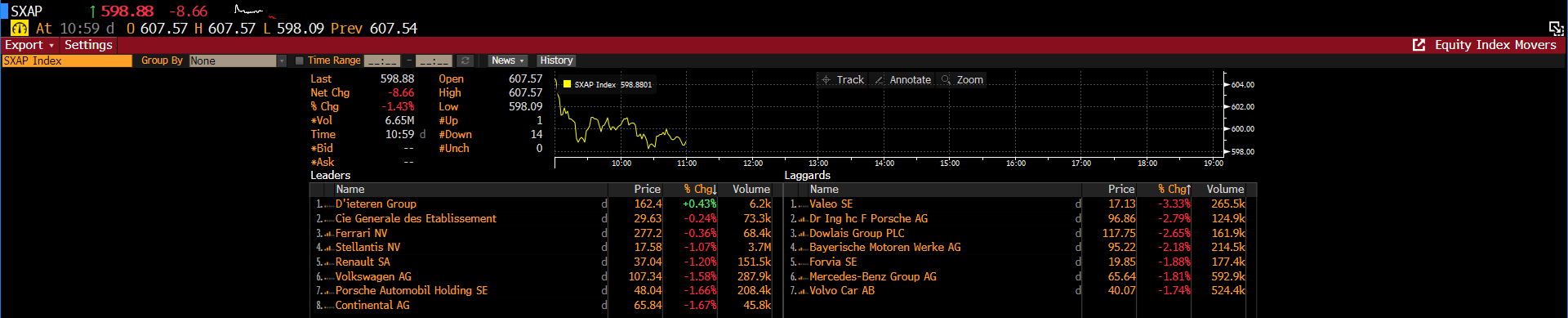The image size is (1568, 318).
Task: Open the Group By None dropdown
Action: click(x=238, y=60)
